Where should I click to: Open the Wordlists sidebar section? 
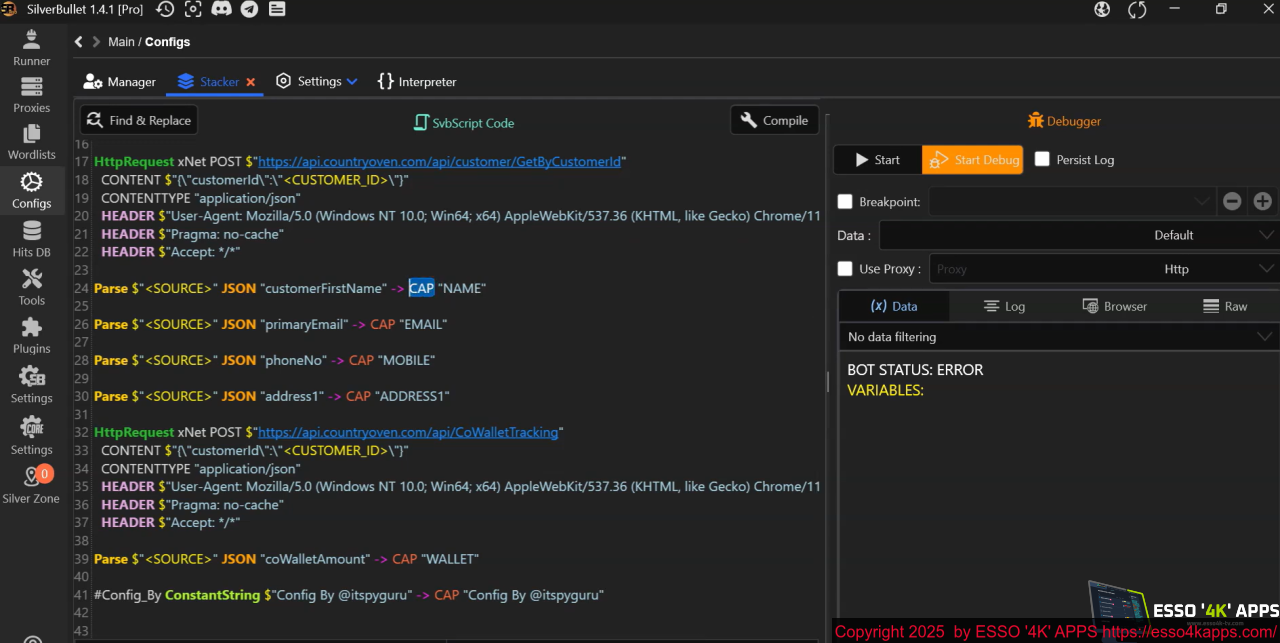tap(32, 142)
